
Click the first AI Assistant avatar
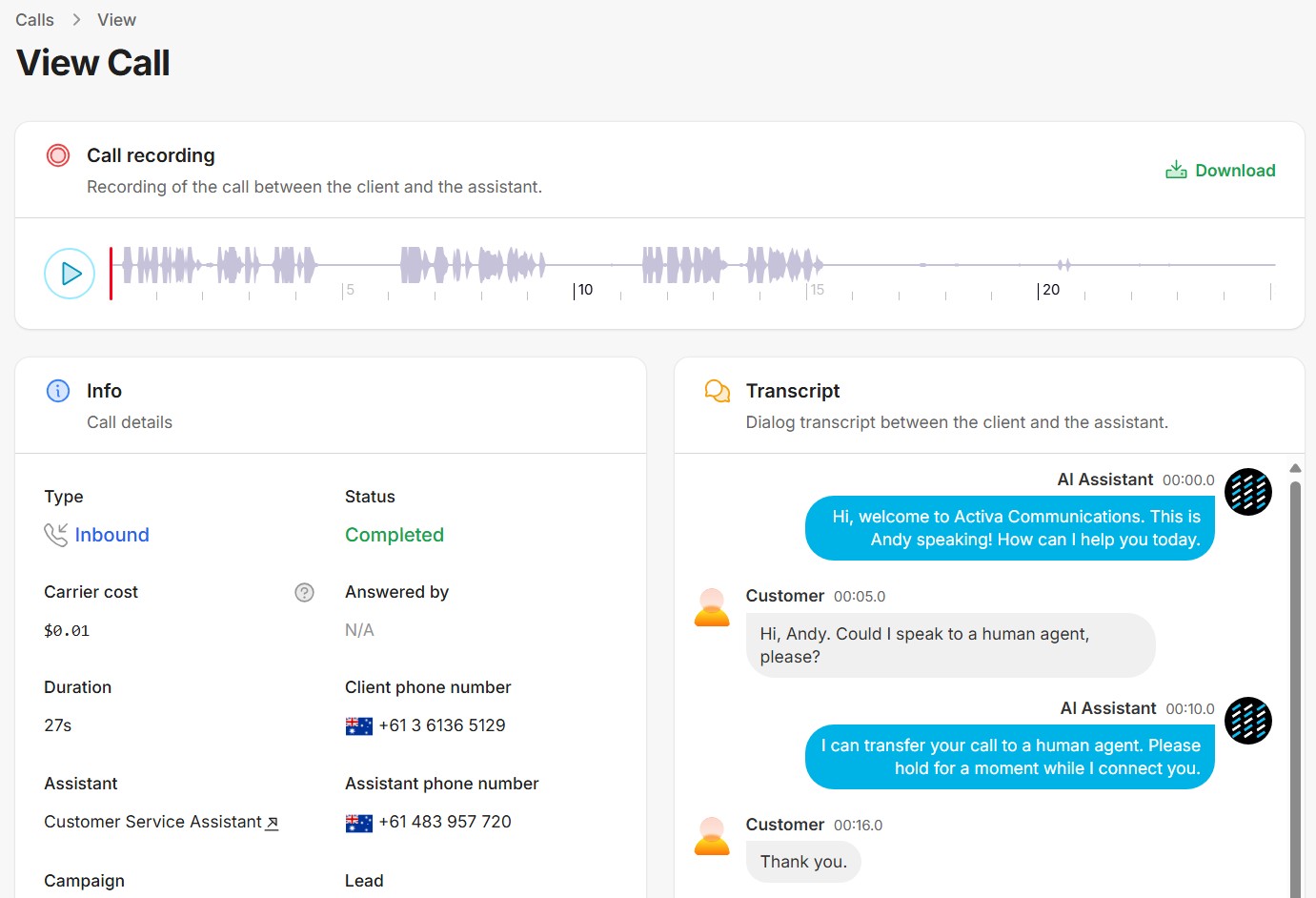point(1247,492)
